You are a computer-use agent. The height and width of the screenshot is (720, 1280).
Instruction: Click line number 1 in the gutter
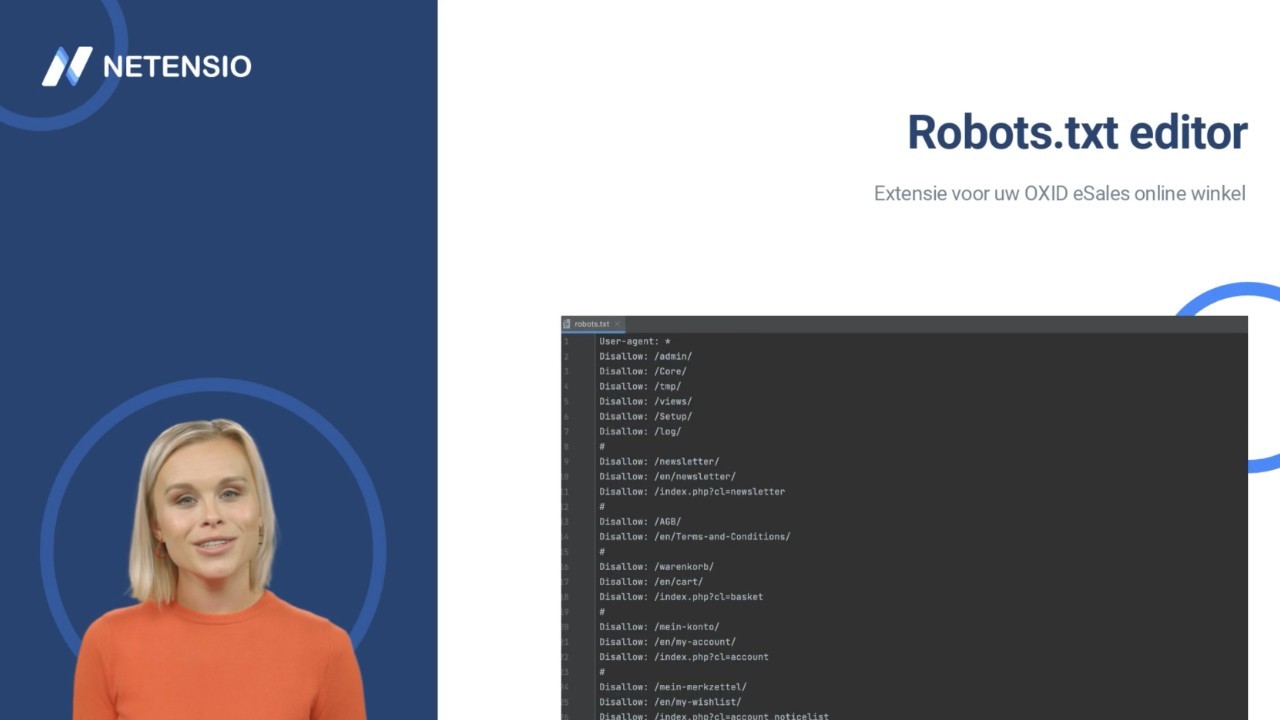tap(566, 341)
